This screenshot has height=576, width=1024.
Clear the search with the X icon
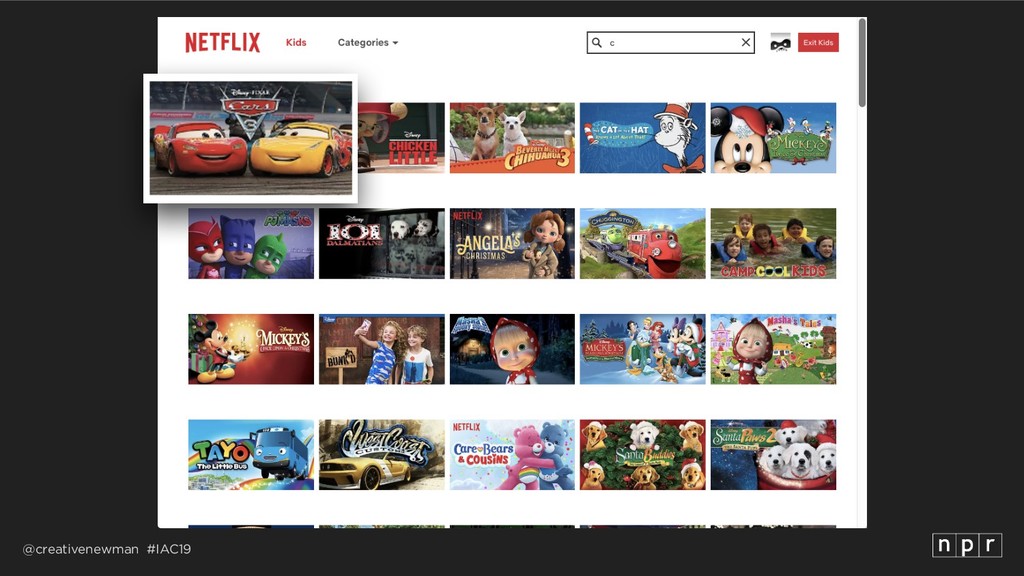pyautogui.click(x=745, y=42)
